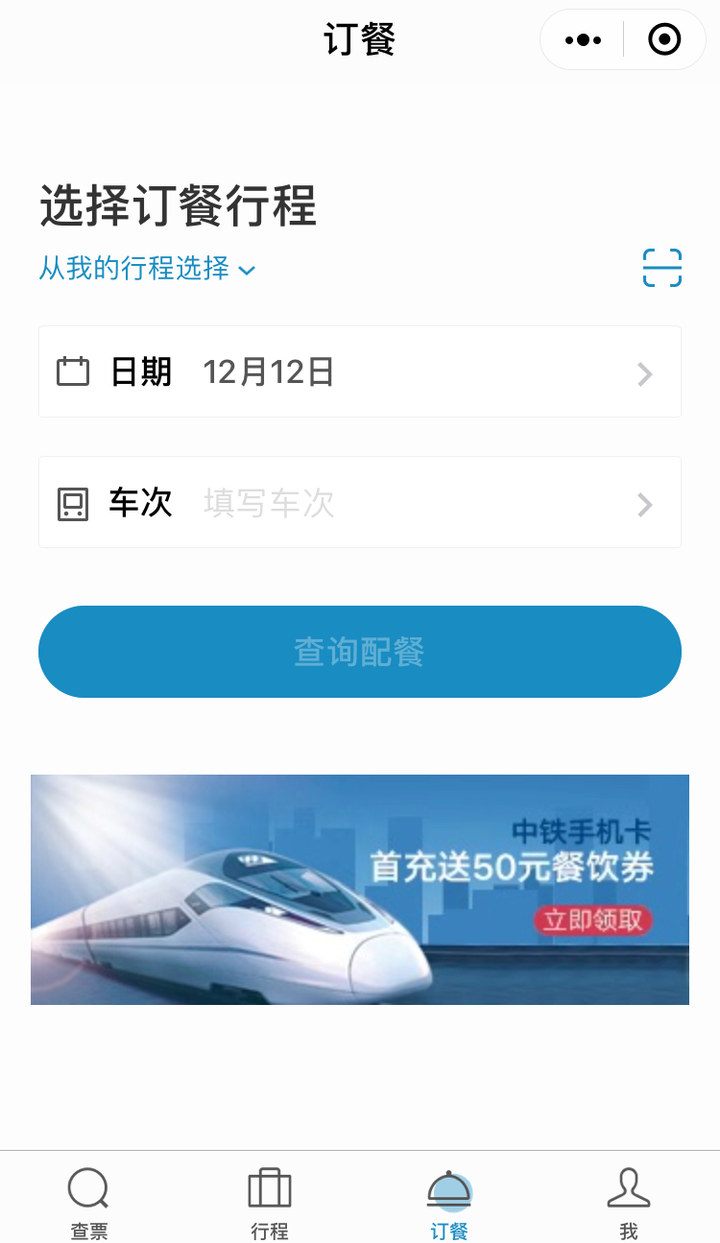Expand the 从我的行程选择 dropdown
Screen dimensions: 720x1243
[x=147, y=268]
